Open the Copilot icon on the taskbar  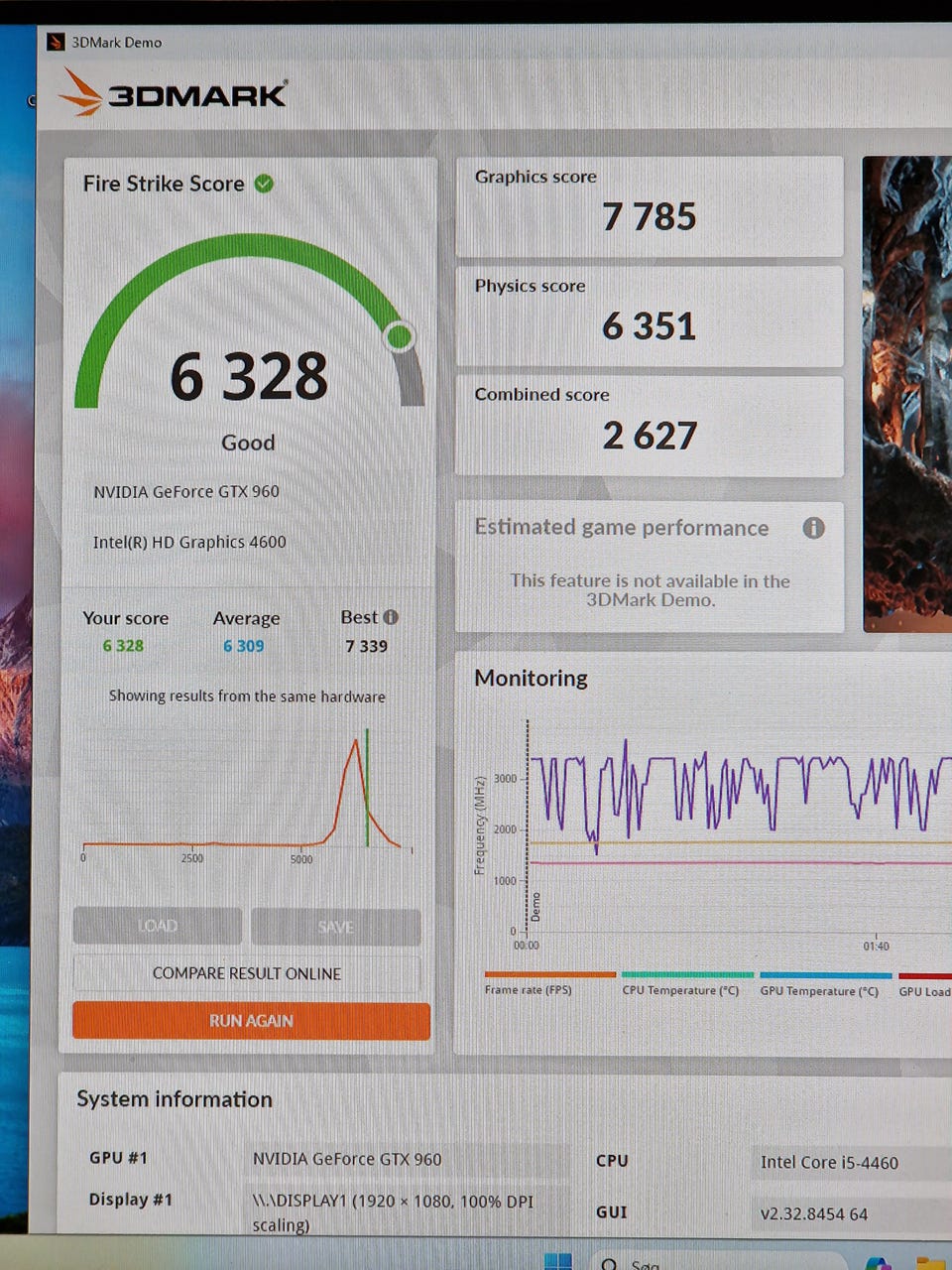click(877, 1263)
